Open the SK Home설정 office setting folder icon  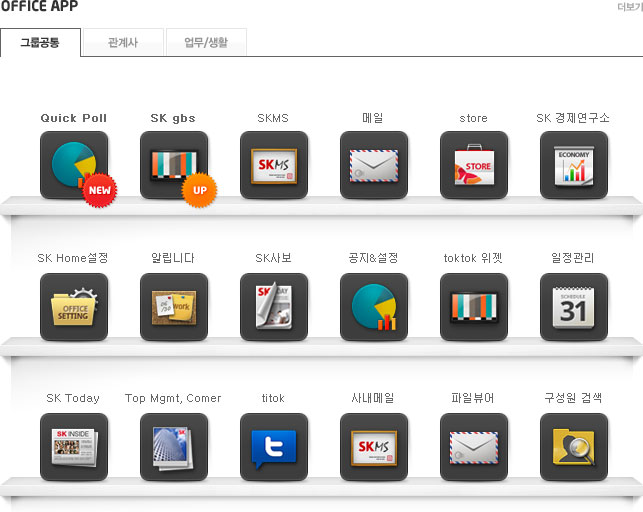pos(74,307)
